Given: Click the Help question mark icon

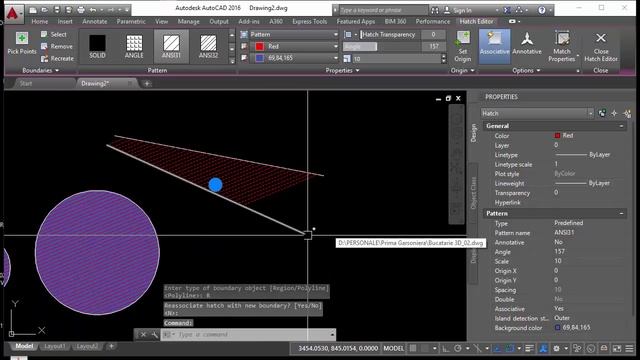Looking at the screenshot, I should pos(542,10).
